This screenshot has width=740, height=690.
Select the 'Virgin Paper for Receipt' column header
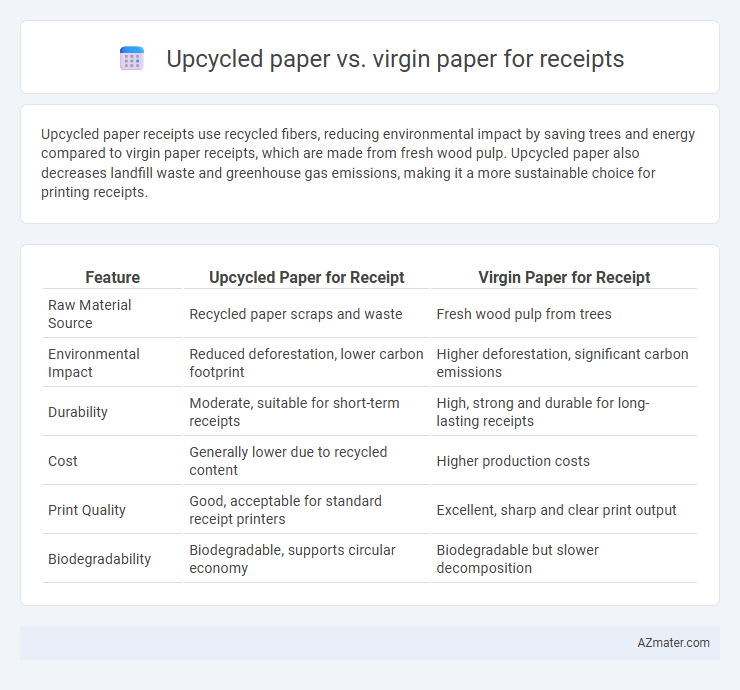[x=564, y=278]
